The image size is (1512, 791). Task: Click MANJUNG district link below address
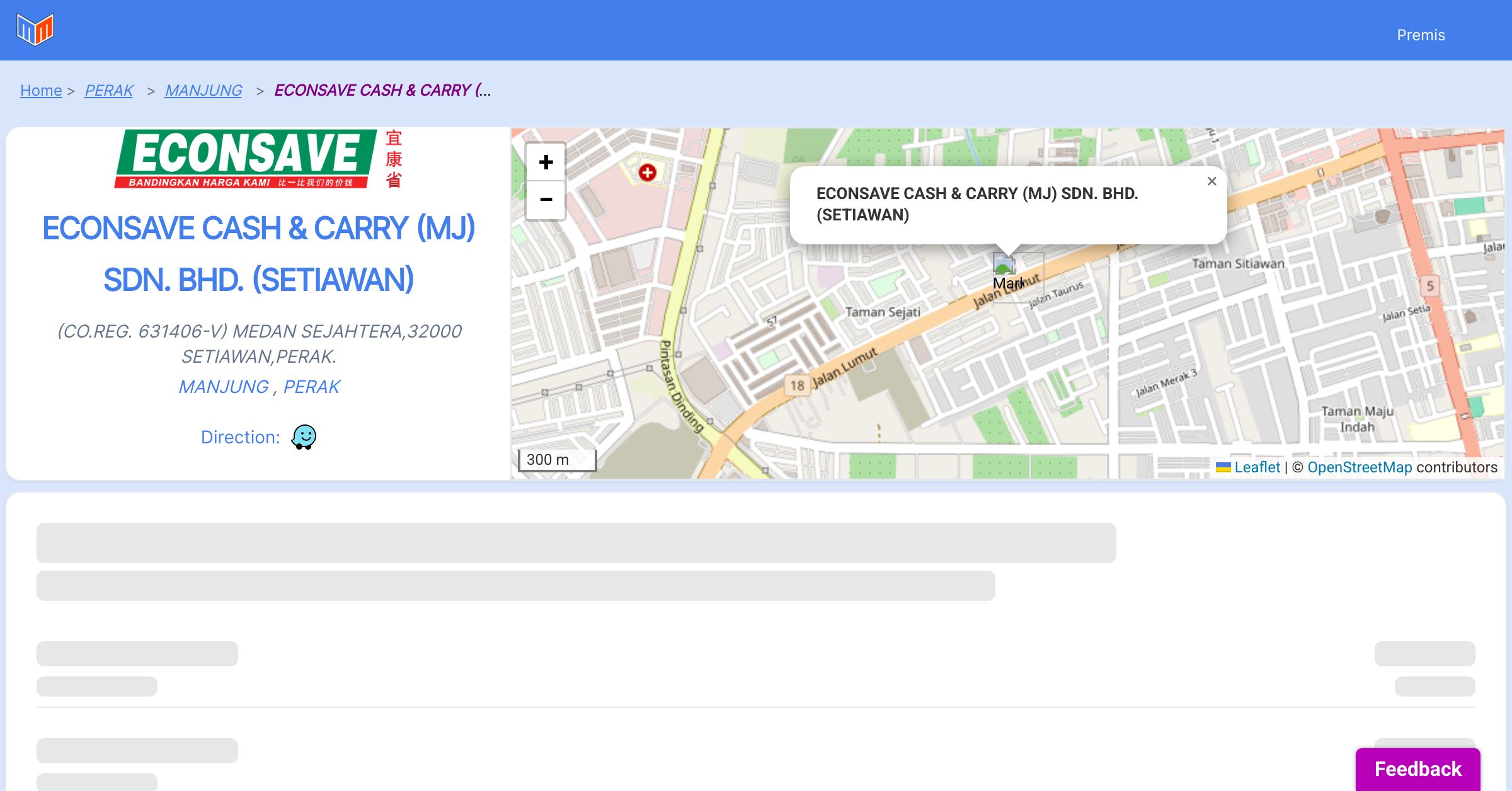point(224,387)
